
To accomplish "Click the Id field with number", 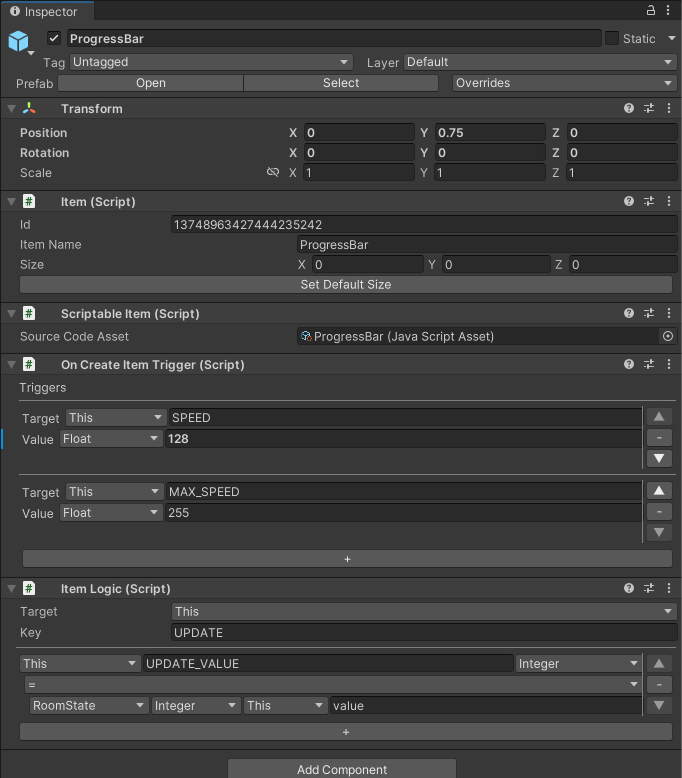I will point(424,224).
